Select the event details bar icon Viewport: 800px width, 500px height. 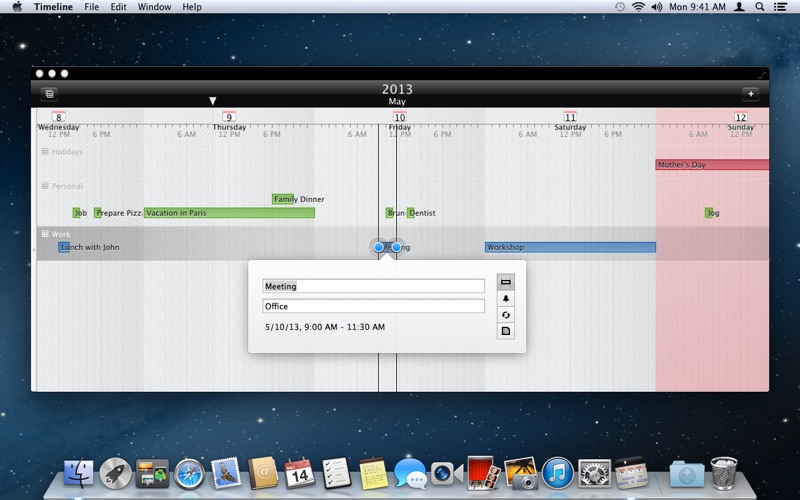[506, 282]
